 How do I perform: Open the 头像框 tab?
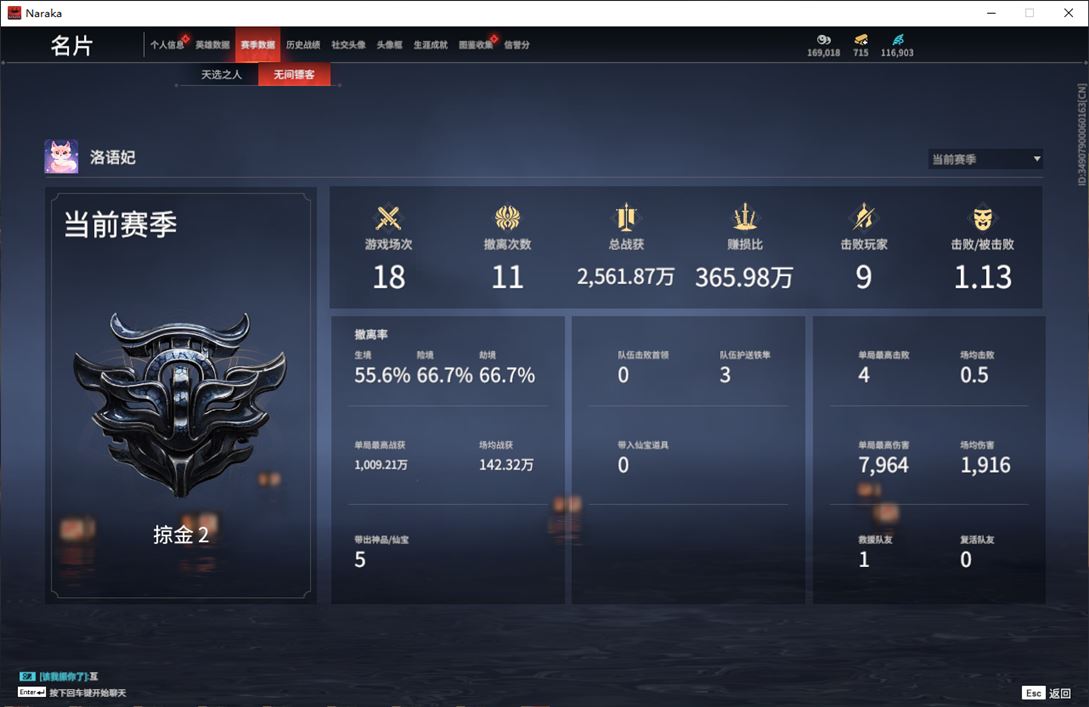[x=389, y=45]
